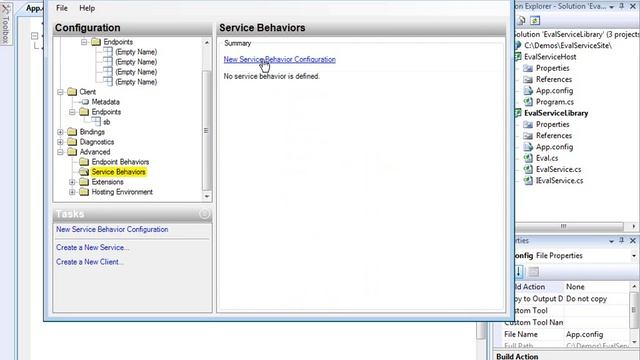Select the sb endpoint
This screenshot has width=640, height=360.
107,122
